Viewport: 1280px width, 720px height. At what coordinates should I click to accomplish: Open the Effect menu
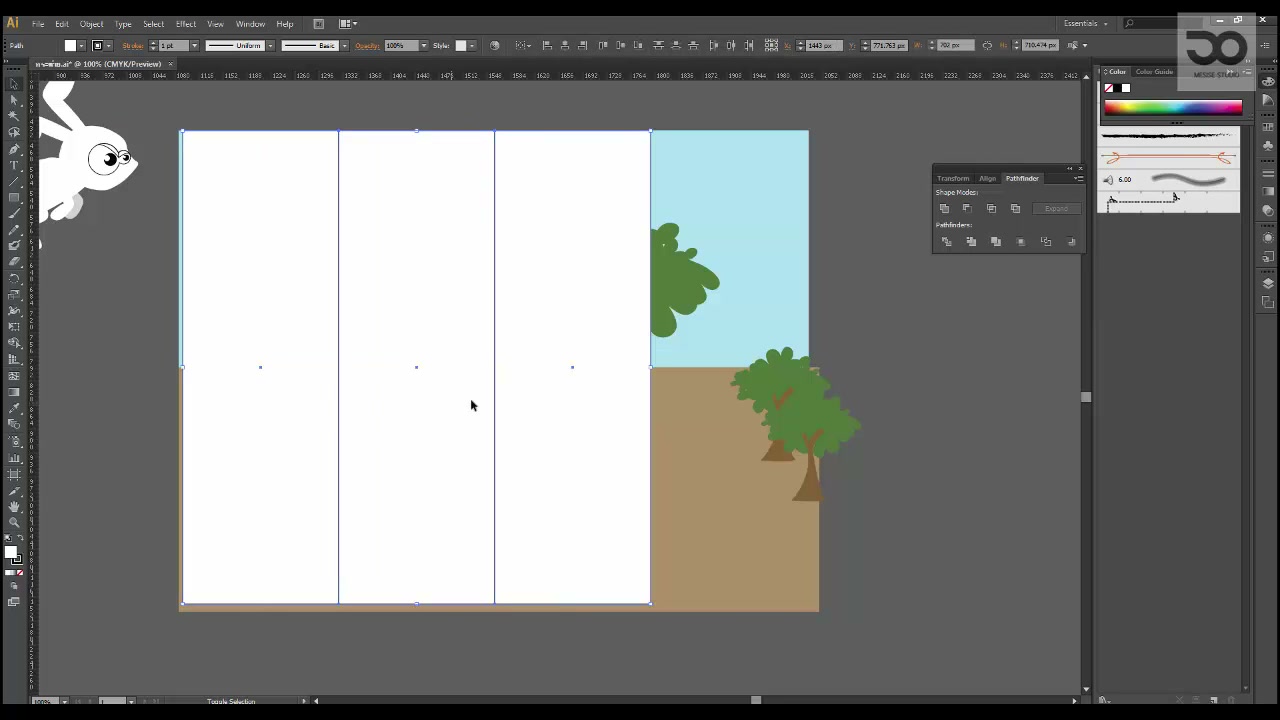(186, 24)
